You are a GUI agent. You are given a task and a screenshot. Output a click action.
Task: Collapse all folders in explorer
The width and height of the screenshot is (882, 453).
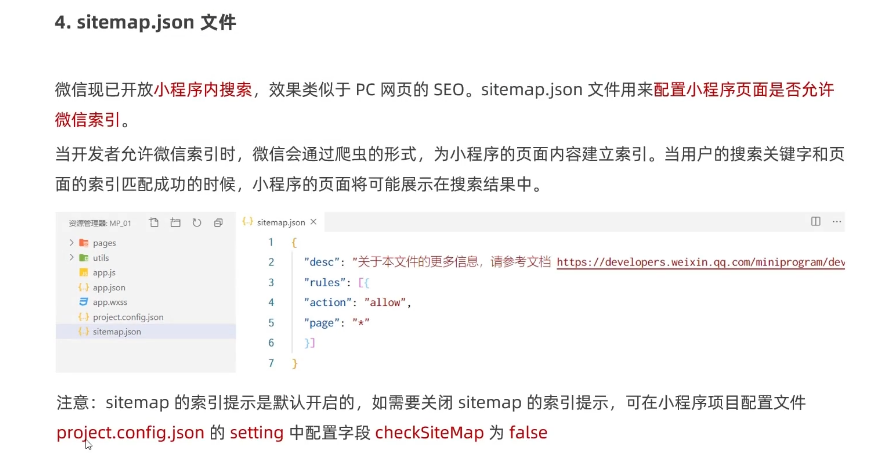coord(218,222)
